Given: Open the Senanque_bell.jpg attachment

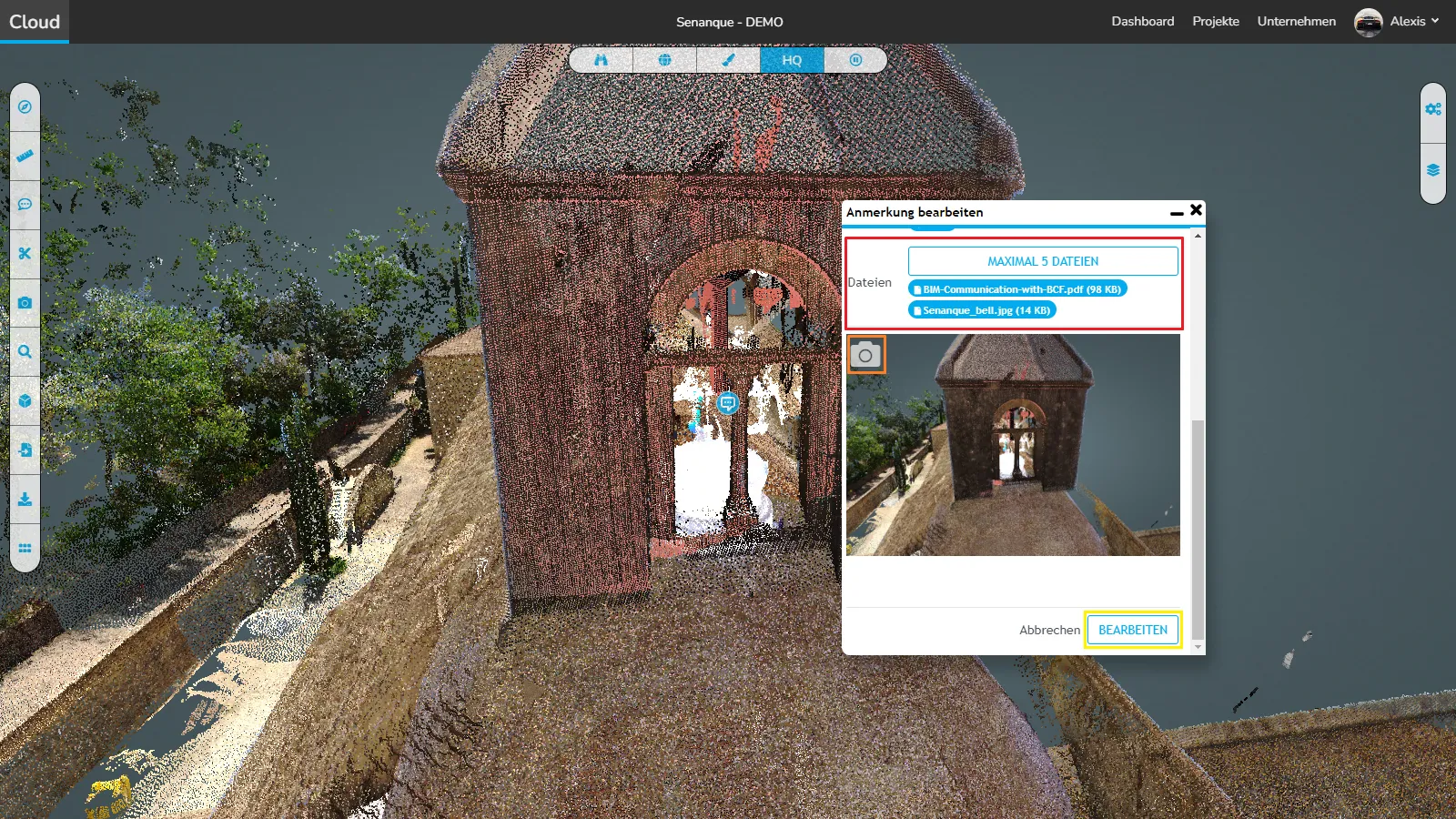Looking at the screenshot, I should 982,310.
